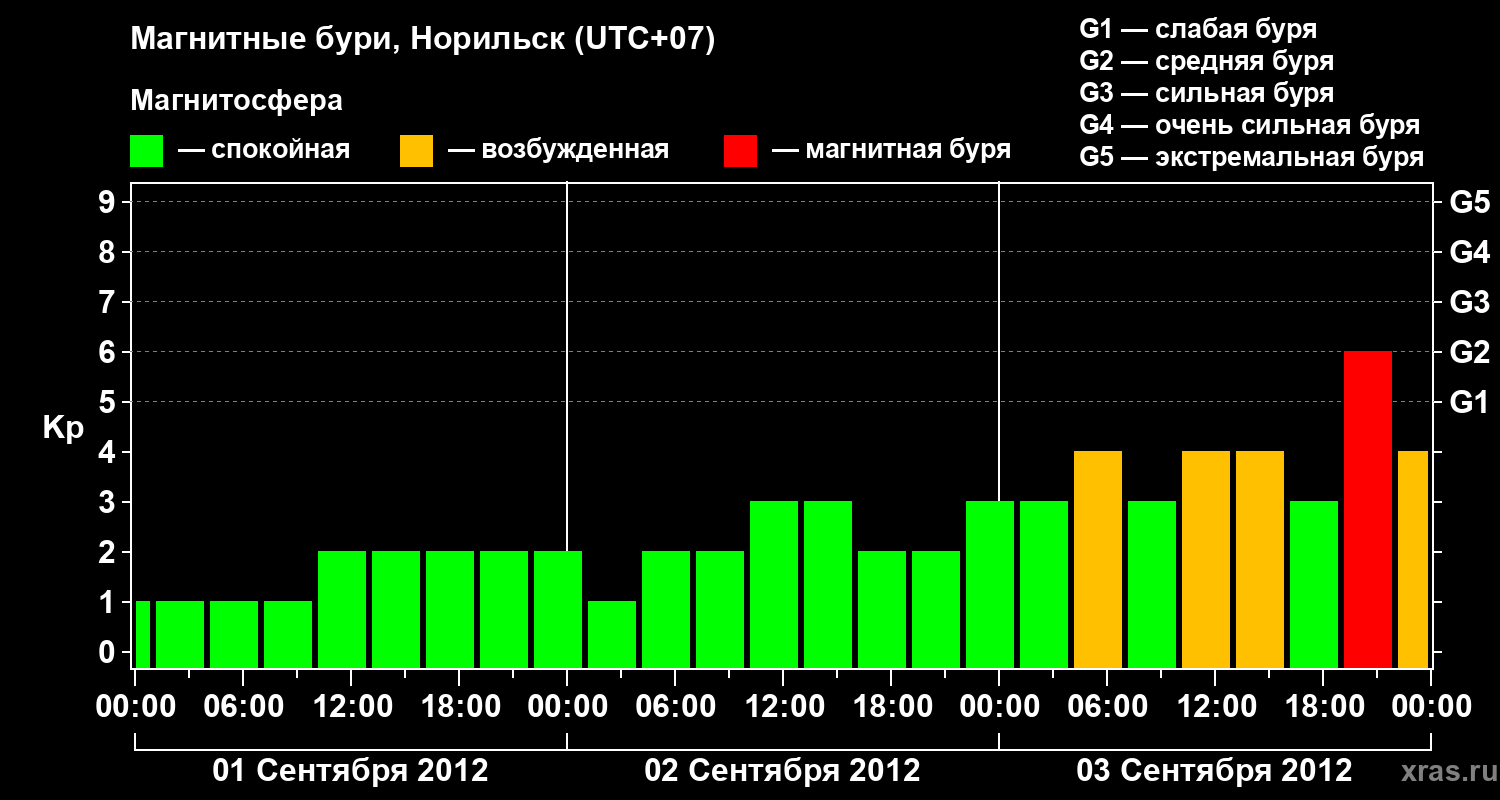Viewport: 1500px width, 800px height.
Task: Click the green 'спокойная' legend swatch
Action: click(147, 151)
